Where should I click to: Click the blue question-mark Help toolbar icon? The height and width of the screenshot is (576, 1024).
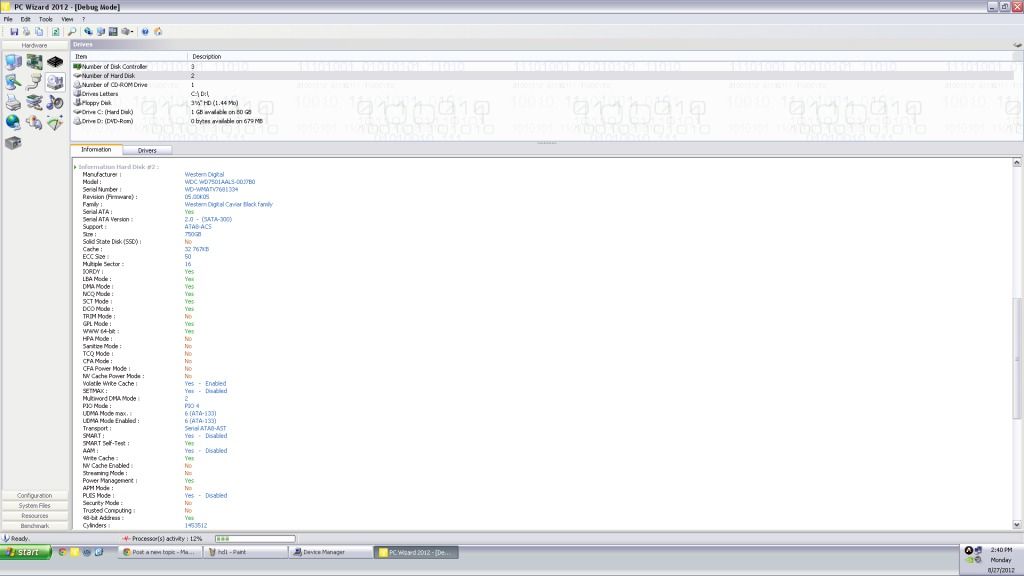(145, 31)
